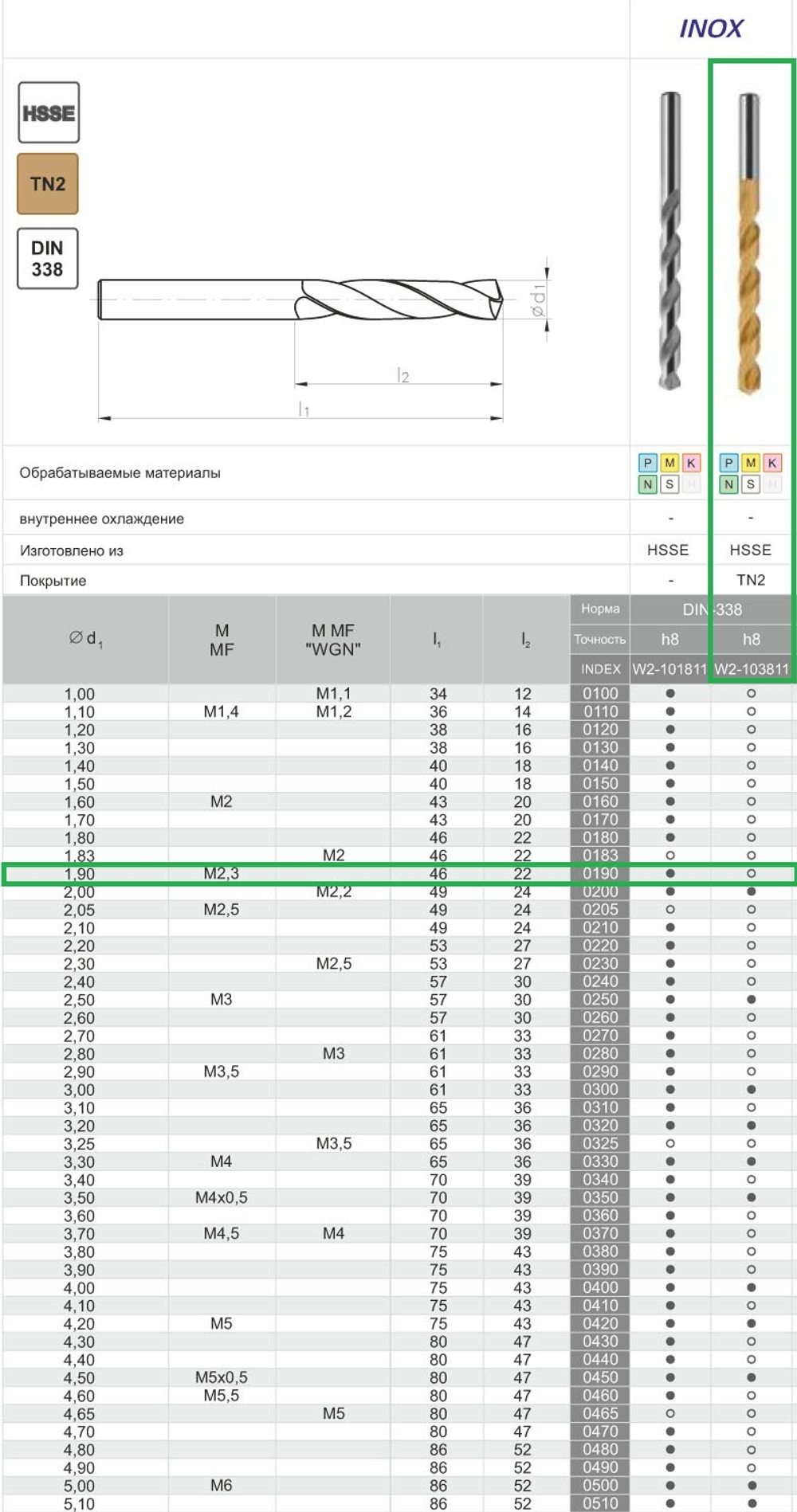This screenshot has width=797, height=1512.
Task: Select the gold TN2-coated drill bit image
Action: 749,243
